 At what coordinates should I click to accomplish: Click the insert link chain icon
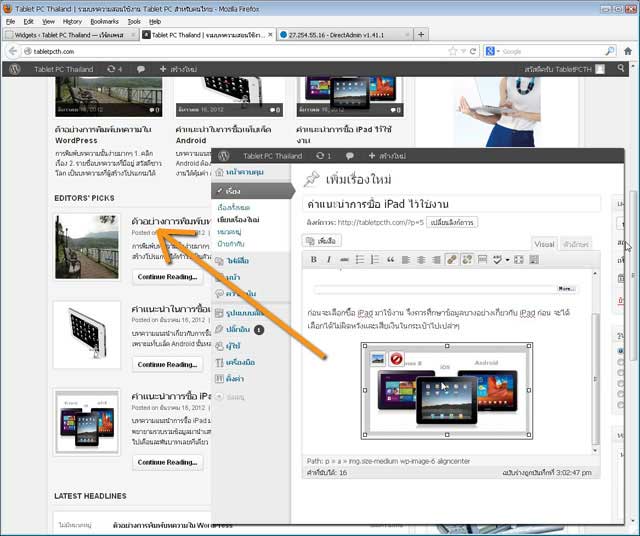click(451, 259)
